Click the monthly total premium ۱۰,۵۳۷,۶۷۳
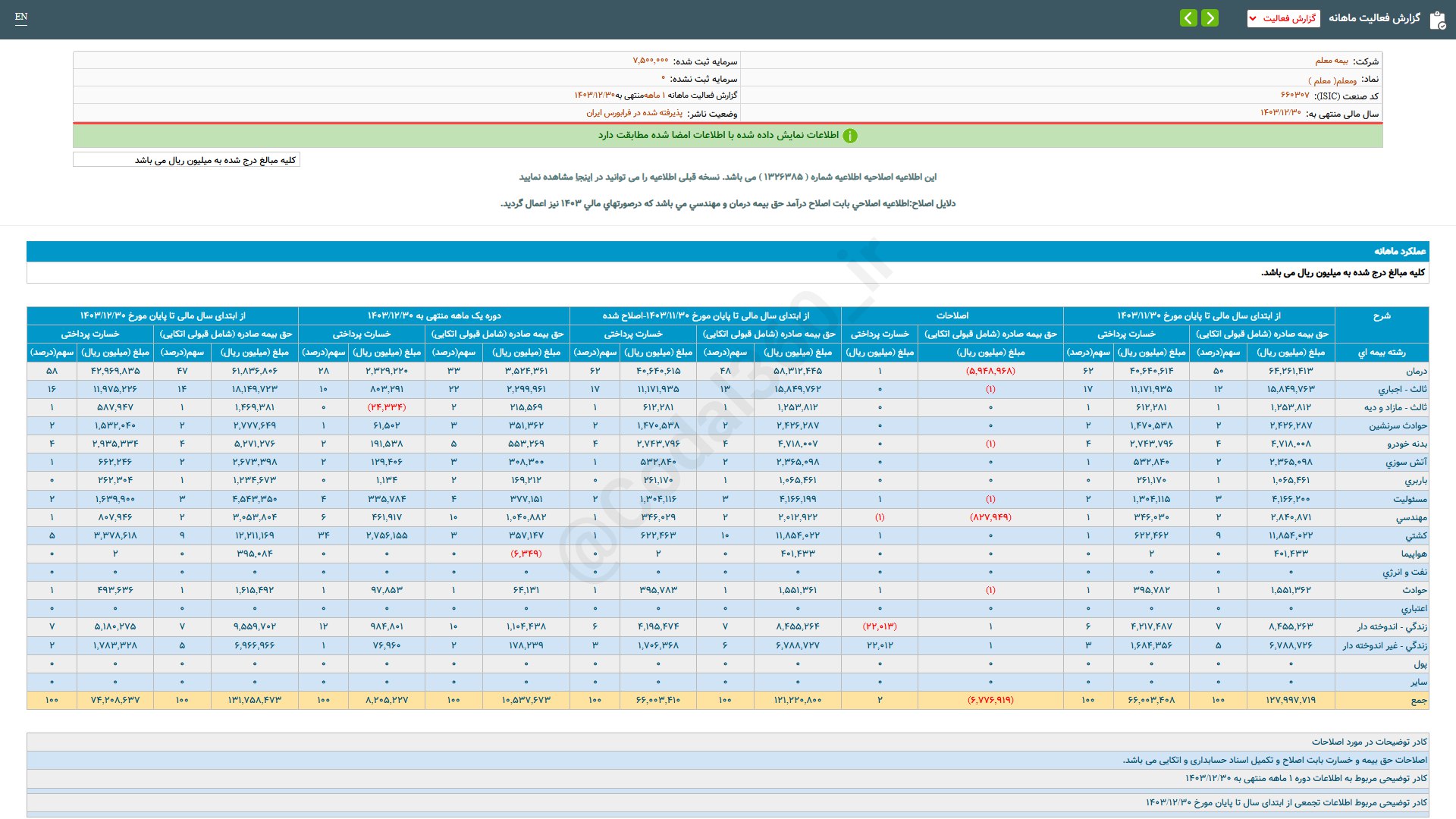The width and height of the screenshot is (1456, 819). (526, 700)
